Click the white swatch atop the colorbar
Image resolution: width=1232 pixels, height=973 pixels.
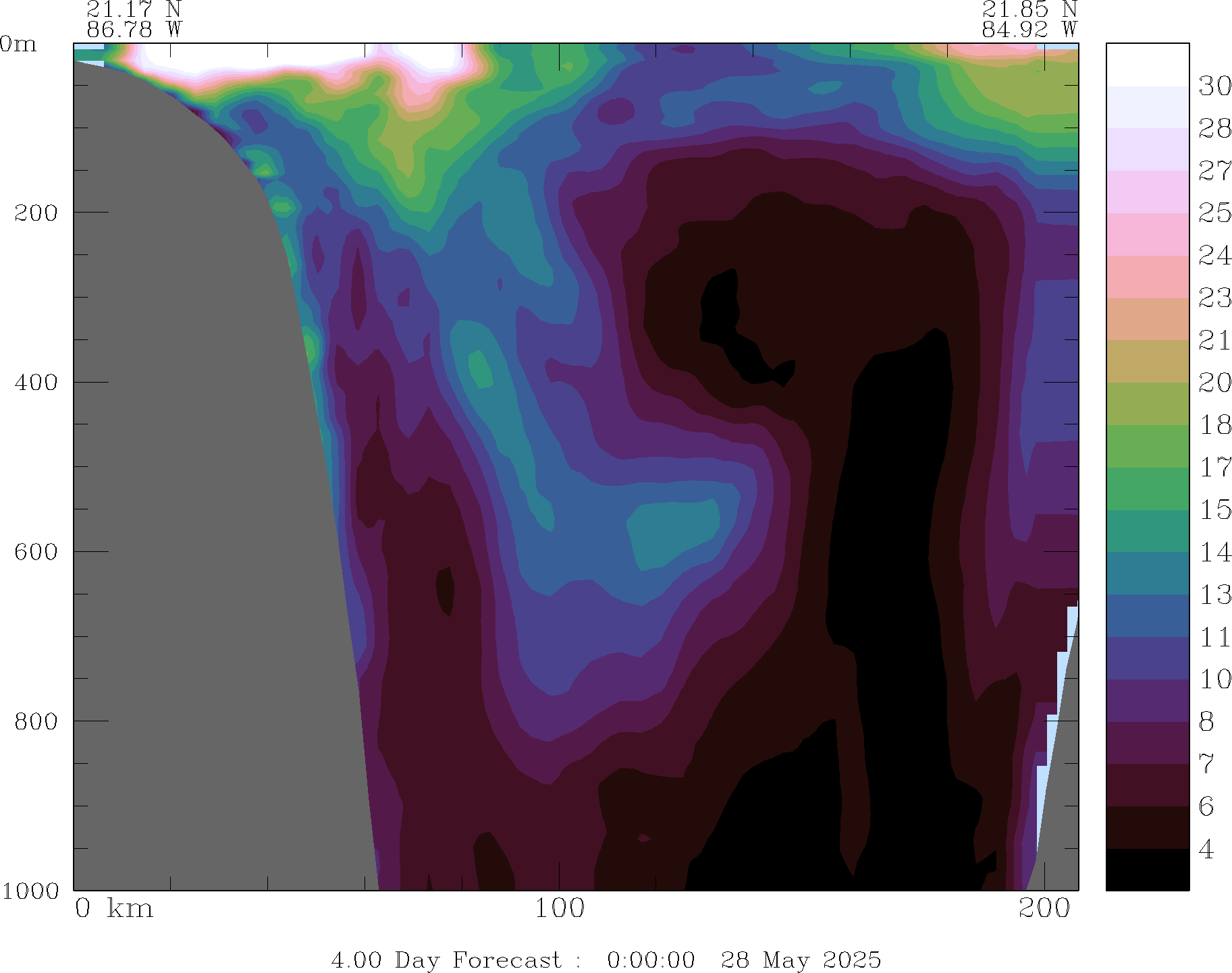tap(1147, 64)
